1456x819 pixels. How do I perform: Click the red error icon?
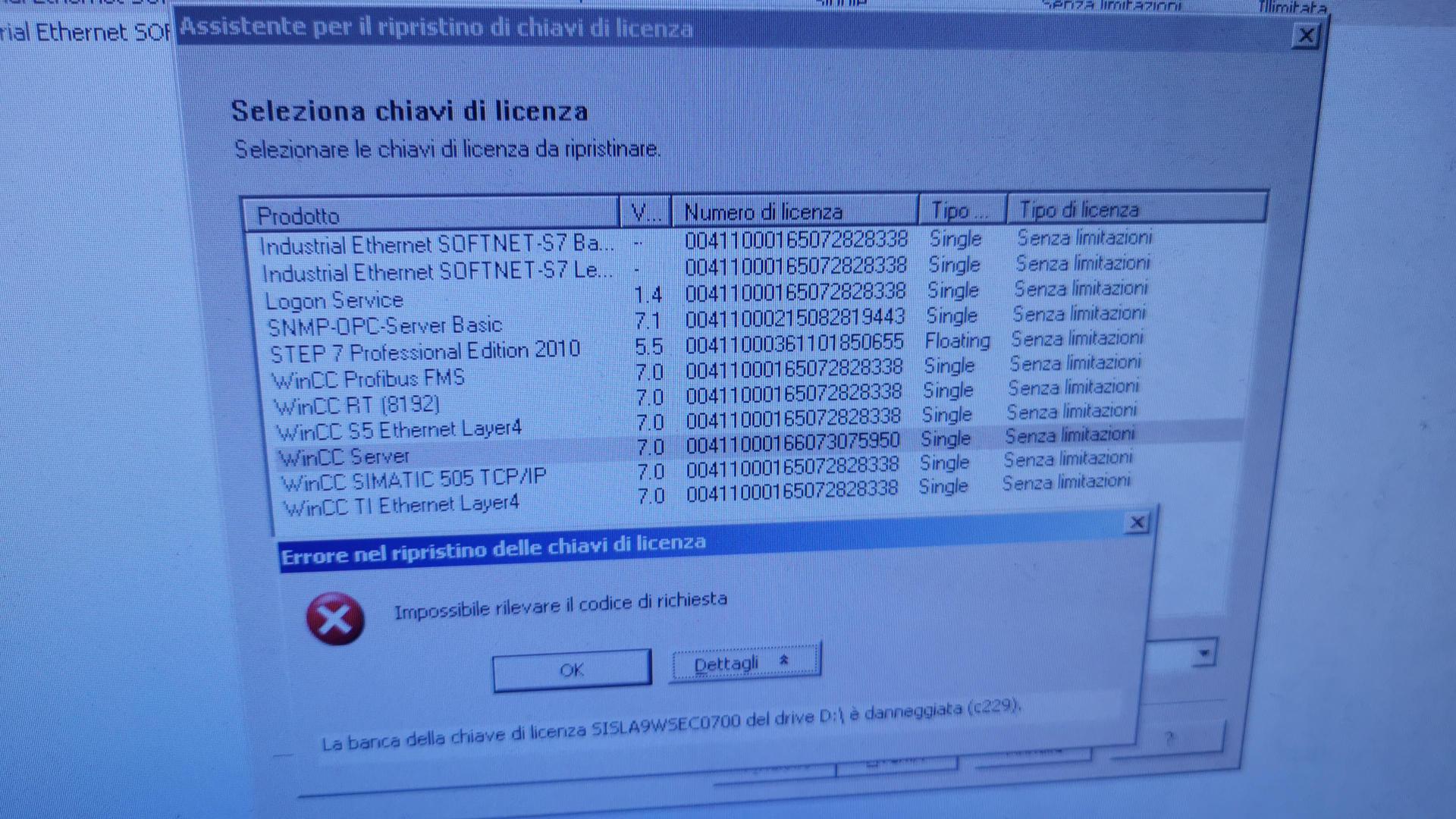click(x=334, y=618)
